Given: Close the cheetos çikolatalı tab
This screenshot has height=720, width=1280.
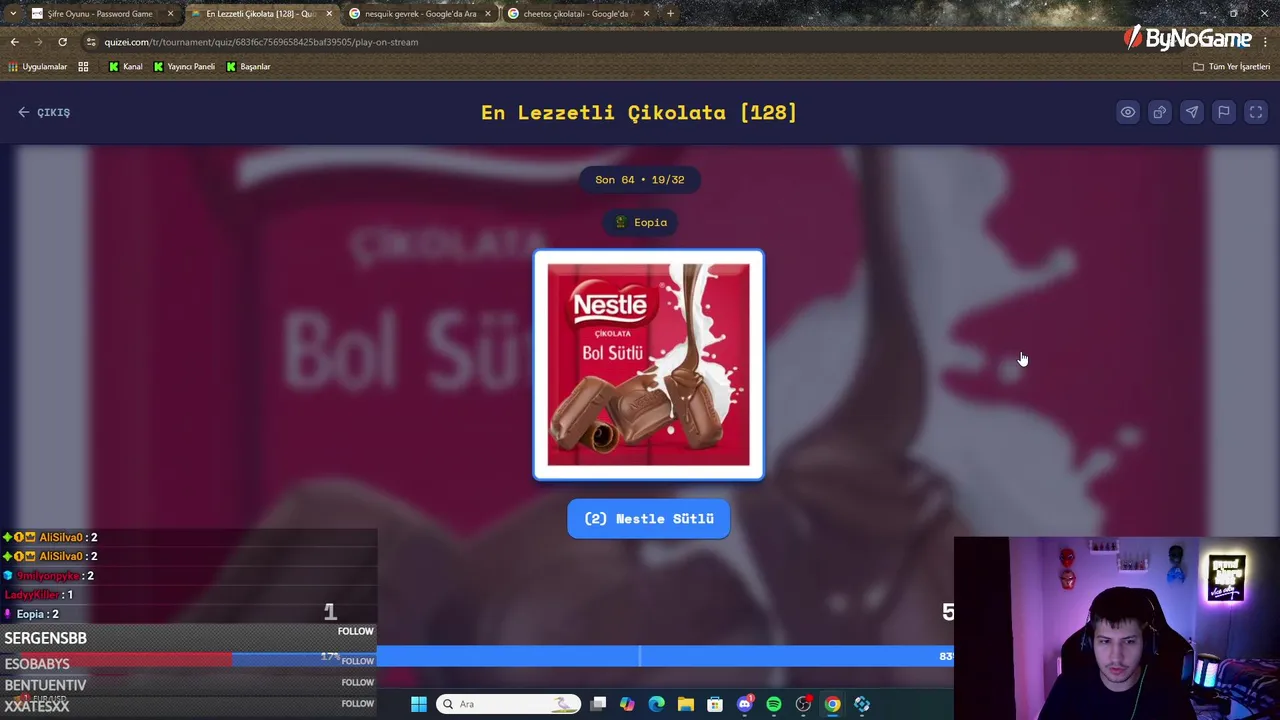Looking at the screenshot, I should click(x=646, y=14).
